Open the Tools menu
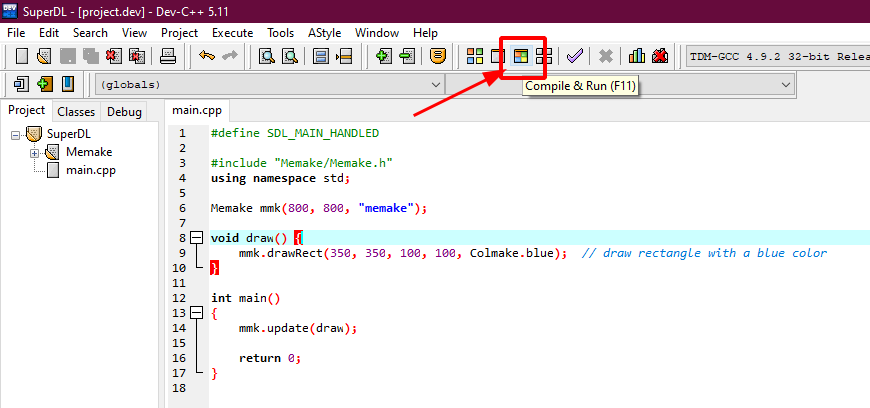Screen dimensions: 870x408 281,33
